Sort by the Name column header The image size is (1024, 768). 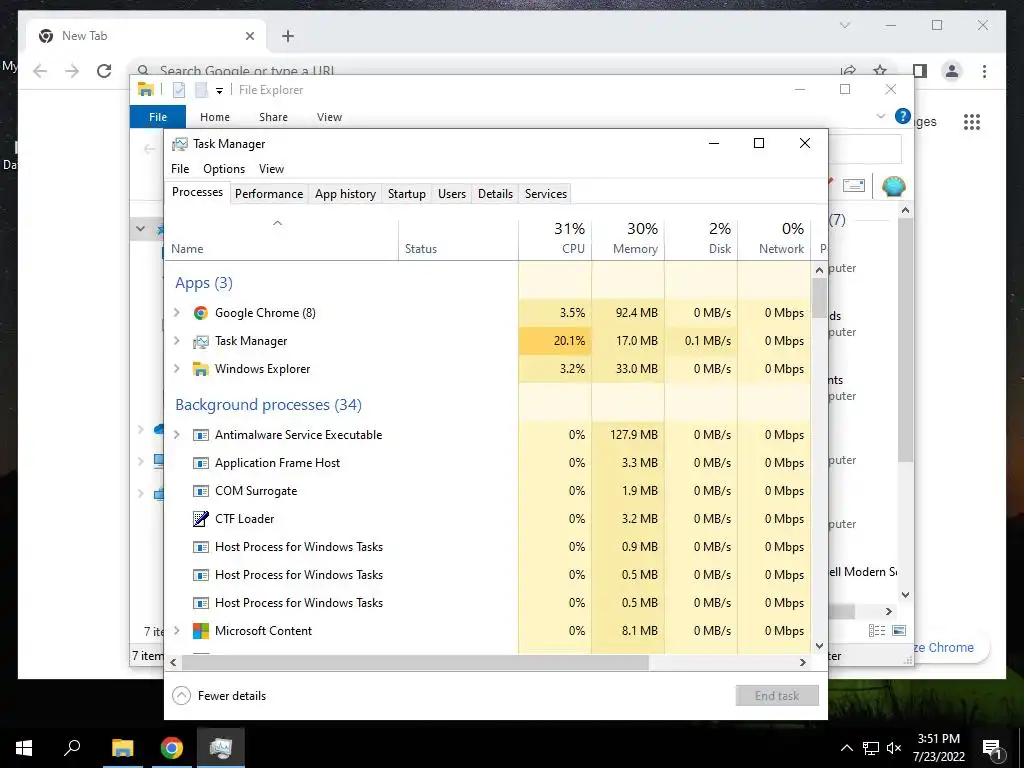click(x=281, y=238)
